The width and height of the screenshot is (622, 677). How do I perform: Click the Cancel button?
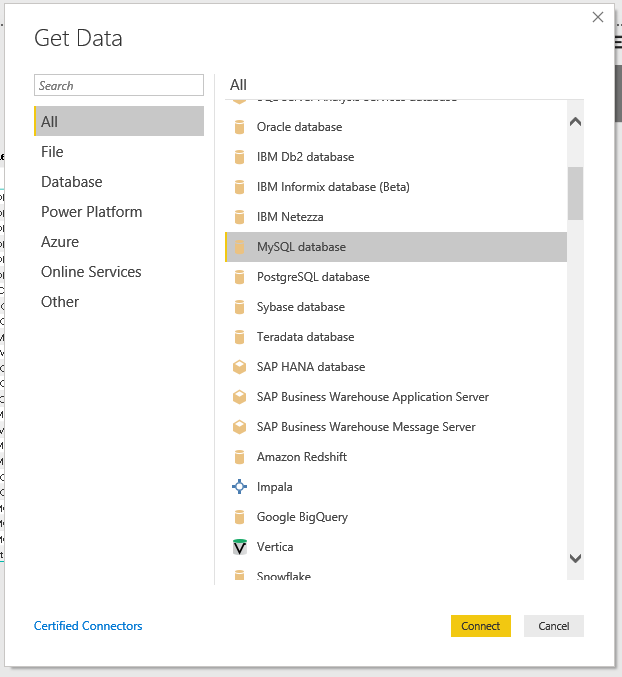click(x=554, y=626)
